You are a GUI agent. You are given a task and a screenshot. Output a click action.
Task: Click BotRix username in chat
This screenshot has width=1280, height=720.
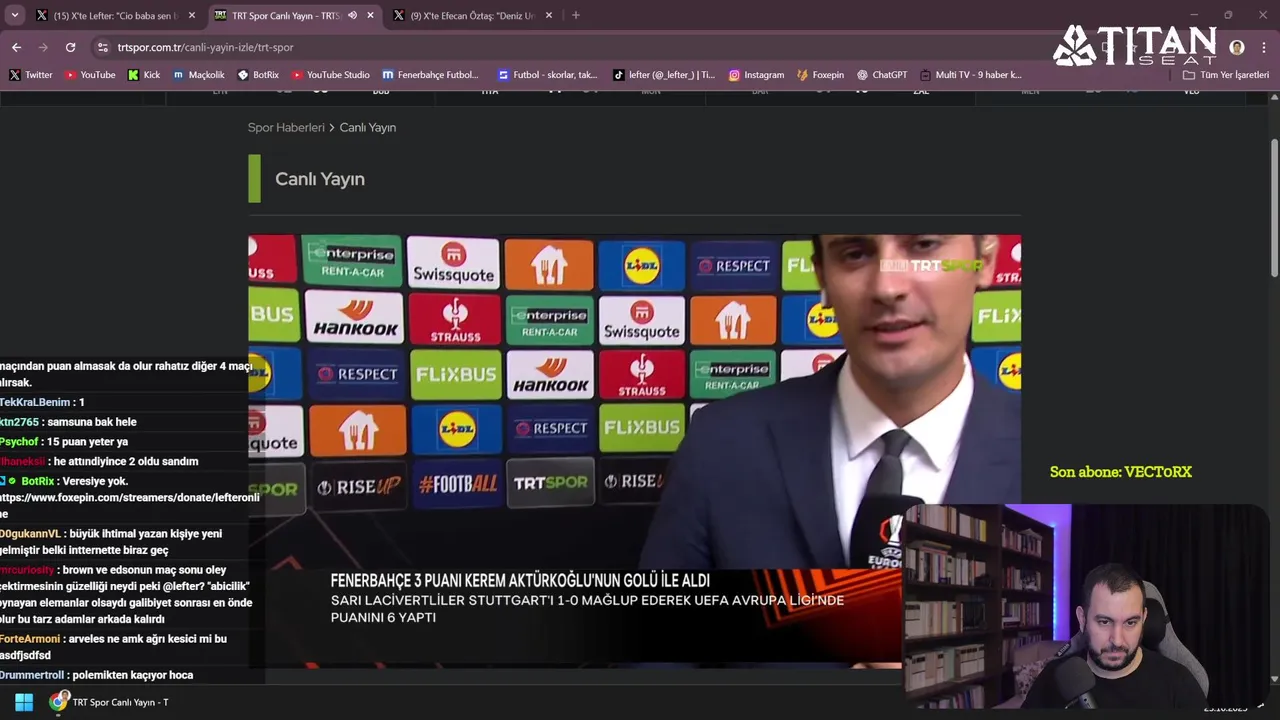(x=38, y=481)
